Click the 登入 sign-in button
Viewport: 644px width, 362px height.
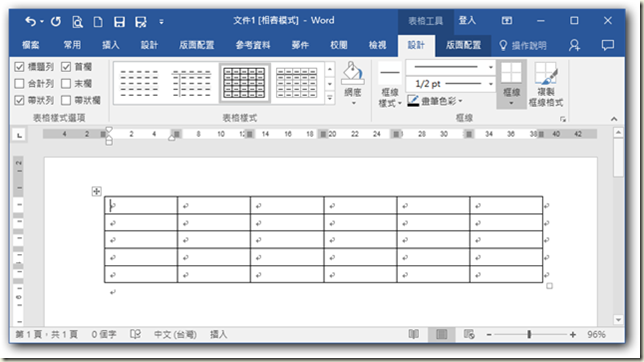pyautogui.click(x=467, y=21)
